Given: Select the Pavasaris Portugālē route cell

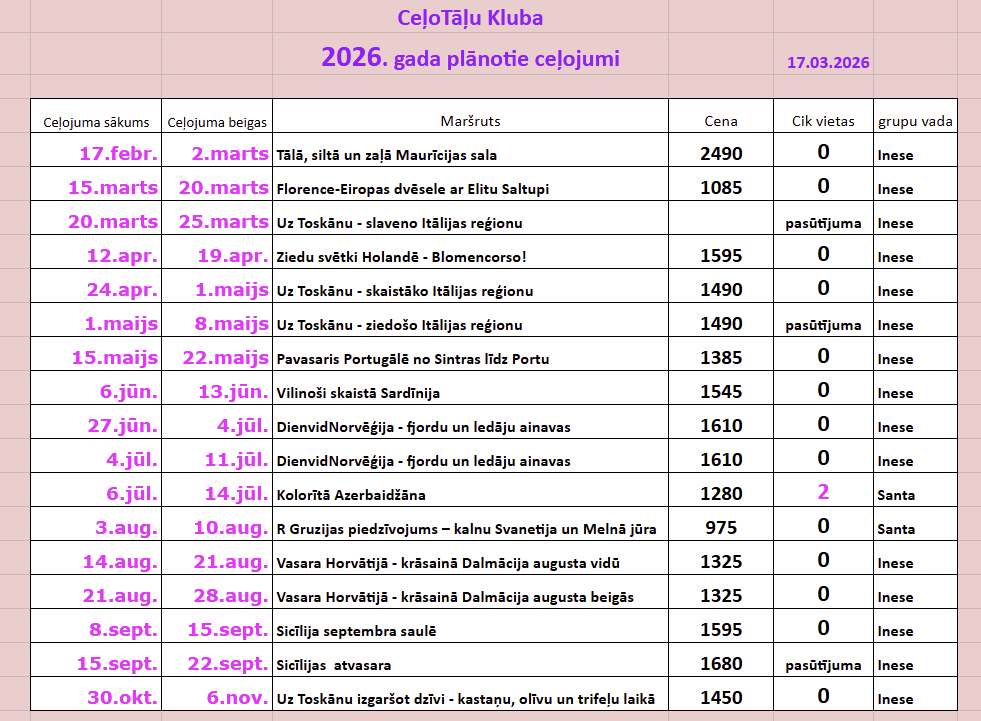Looking at the screenshot, I should click(412, 359).
